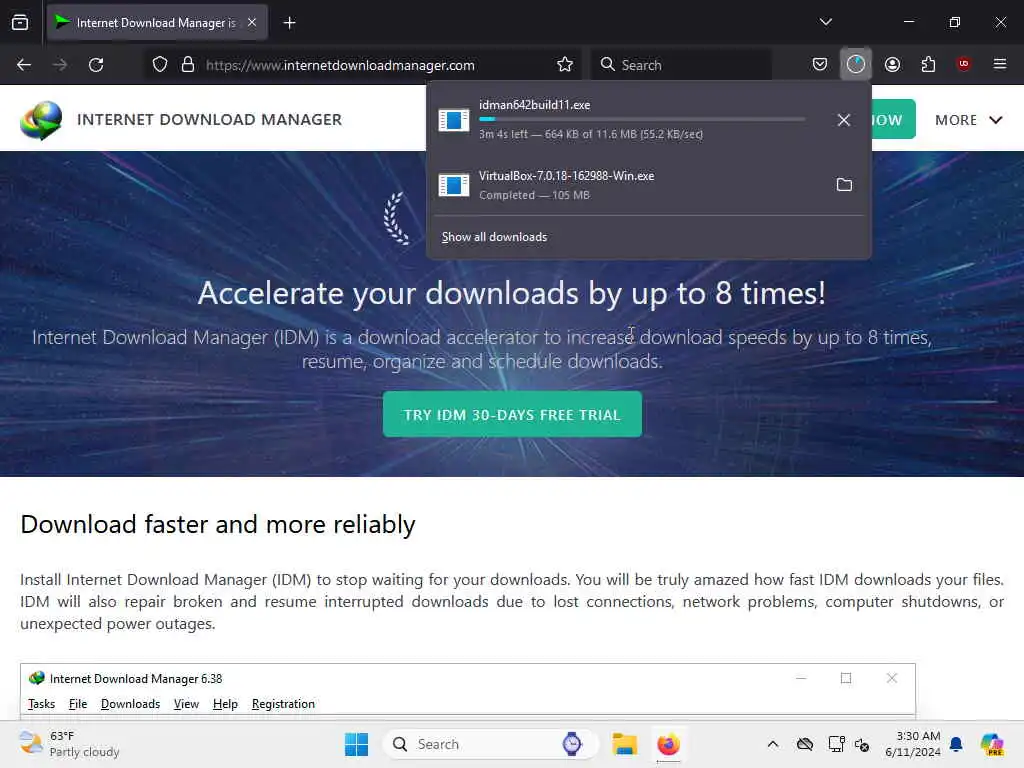Click the OneDrive cloud tray icon
This screenshot has width=1024, height=768.
pos(805,744)
